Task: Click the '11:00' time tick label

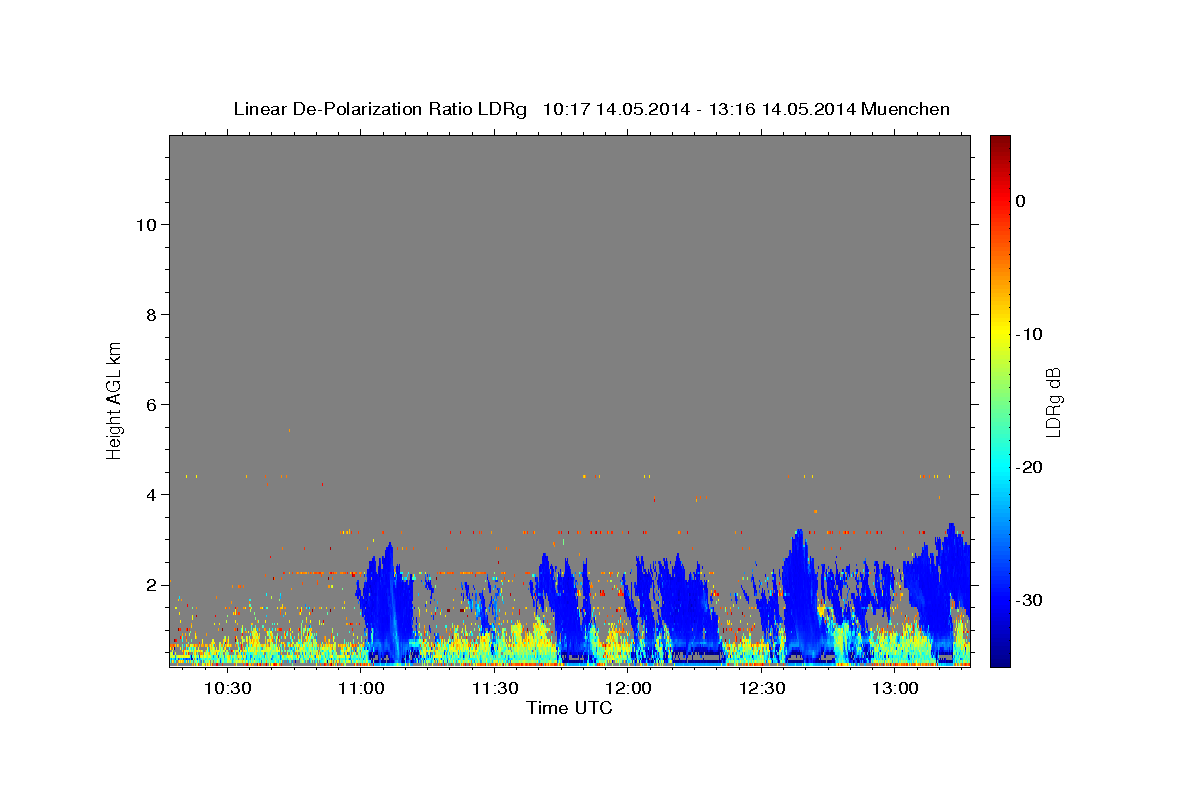Action: coord(362,688)
